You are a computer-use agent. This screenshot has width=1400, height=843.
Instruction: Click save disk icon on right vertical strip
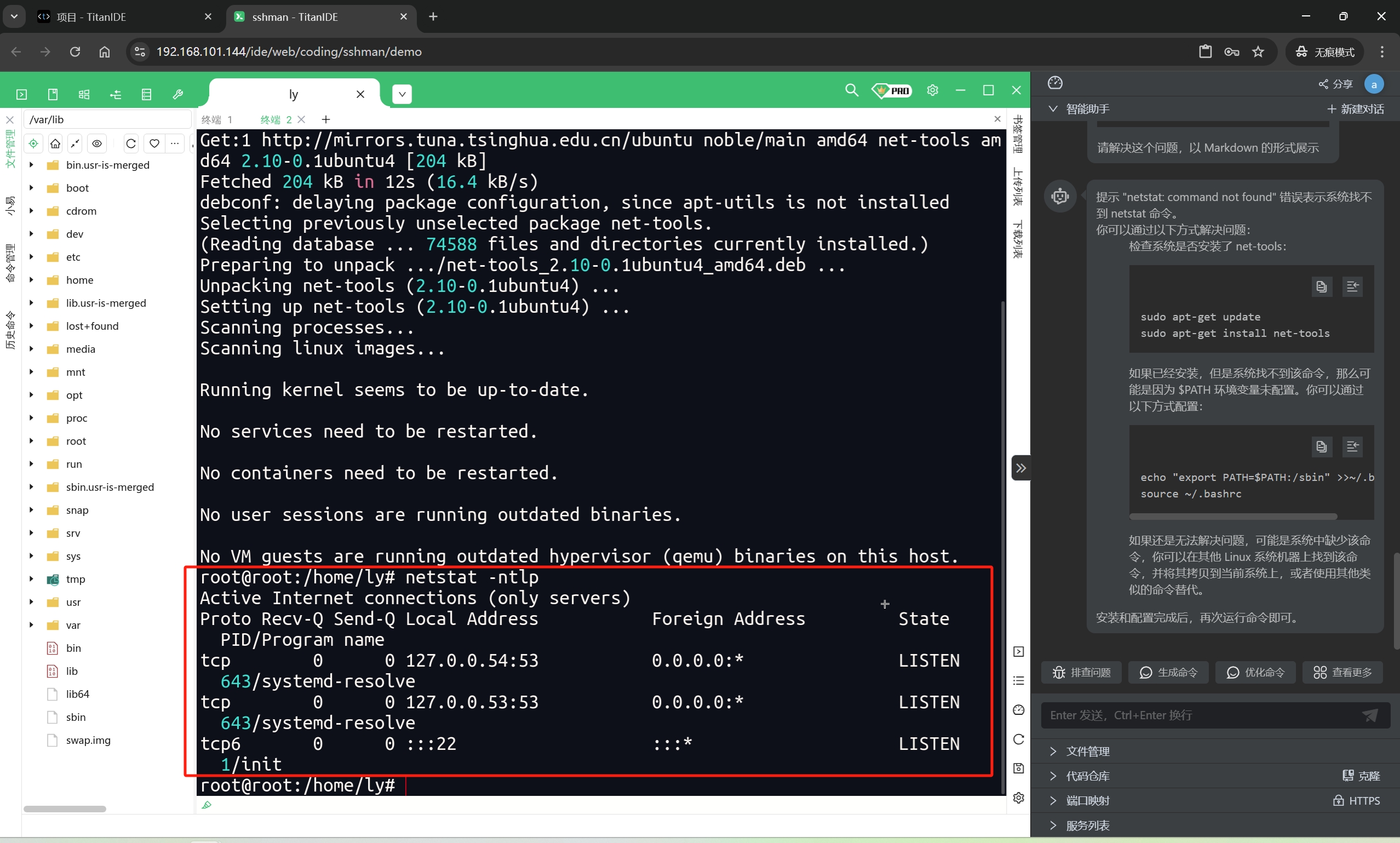(1019, 769)
